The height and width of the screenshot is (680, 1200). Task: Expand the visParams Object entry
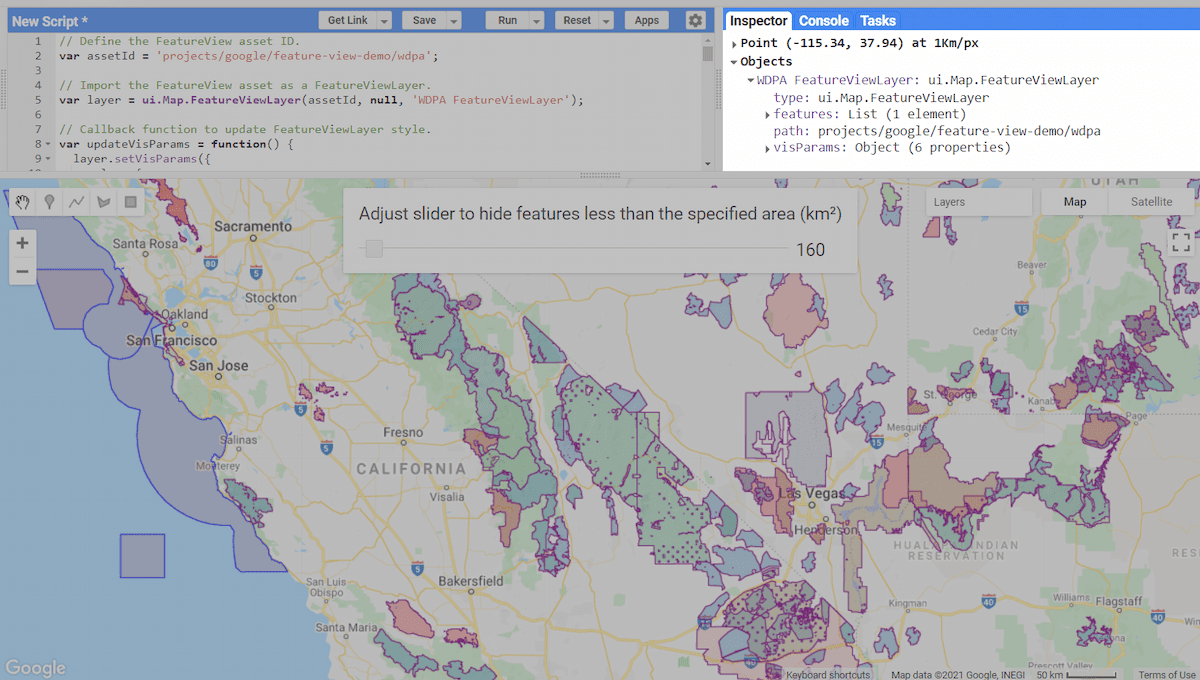point(766,148)
